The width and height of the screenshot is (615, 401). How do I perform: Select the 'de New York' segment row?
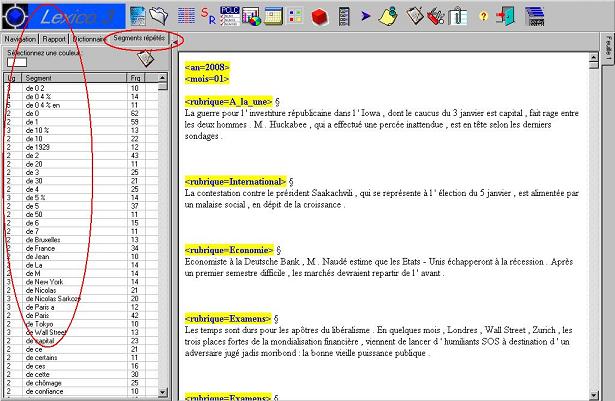coord(50,283)
